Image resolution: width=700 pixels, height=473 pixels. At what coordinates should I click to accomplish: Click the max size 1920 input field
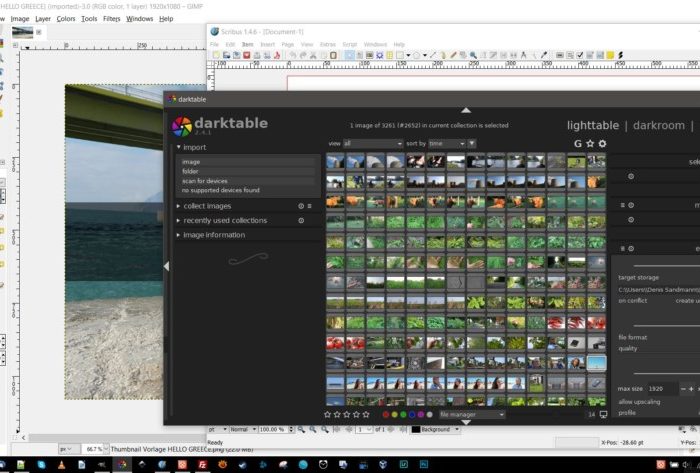click(x=661, y=388)
